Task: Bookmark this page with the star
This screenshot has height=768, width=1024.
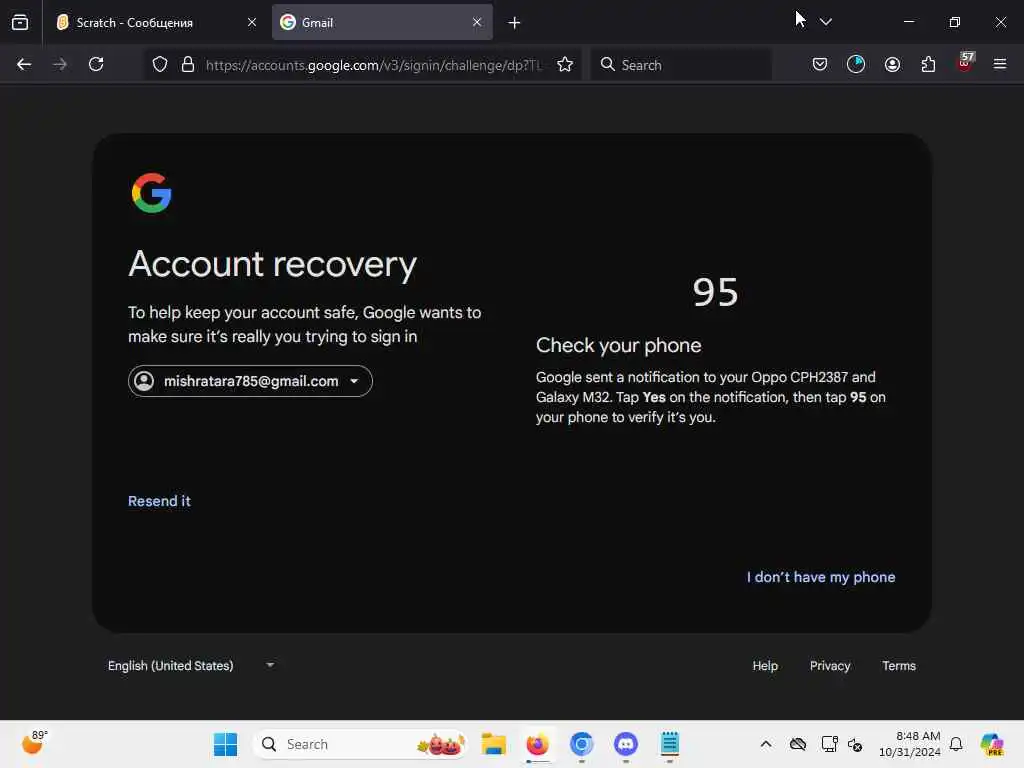Action: [565, 65]
